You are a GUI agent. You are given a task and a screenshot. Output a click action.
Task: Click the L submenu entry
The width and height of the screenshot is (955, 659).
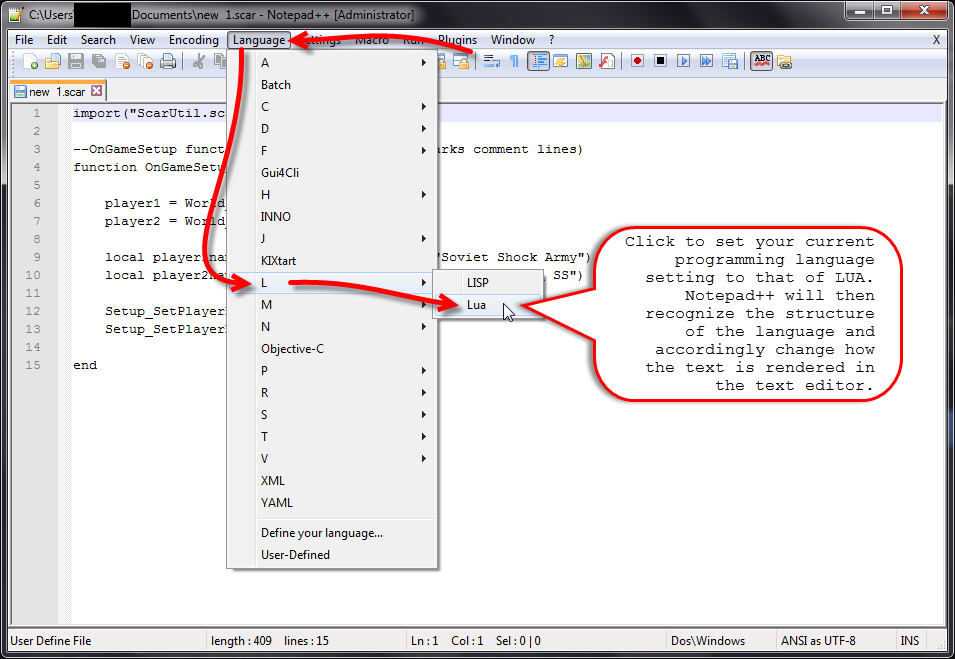pyautogui.click(x=332, y=283)
